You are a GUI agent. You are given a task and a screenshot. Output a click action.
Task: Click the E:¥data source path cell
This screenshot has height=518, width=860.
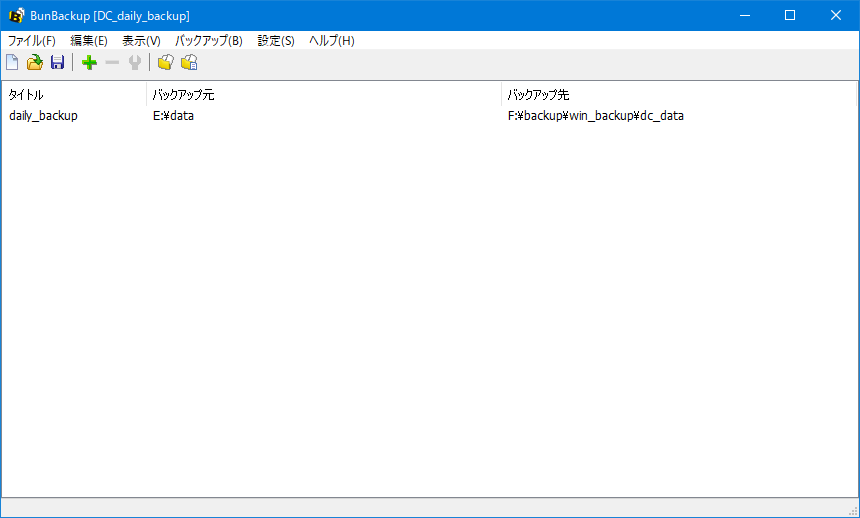pyautogui.click(x=173, y=116)
